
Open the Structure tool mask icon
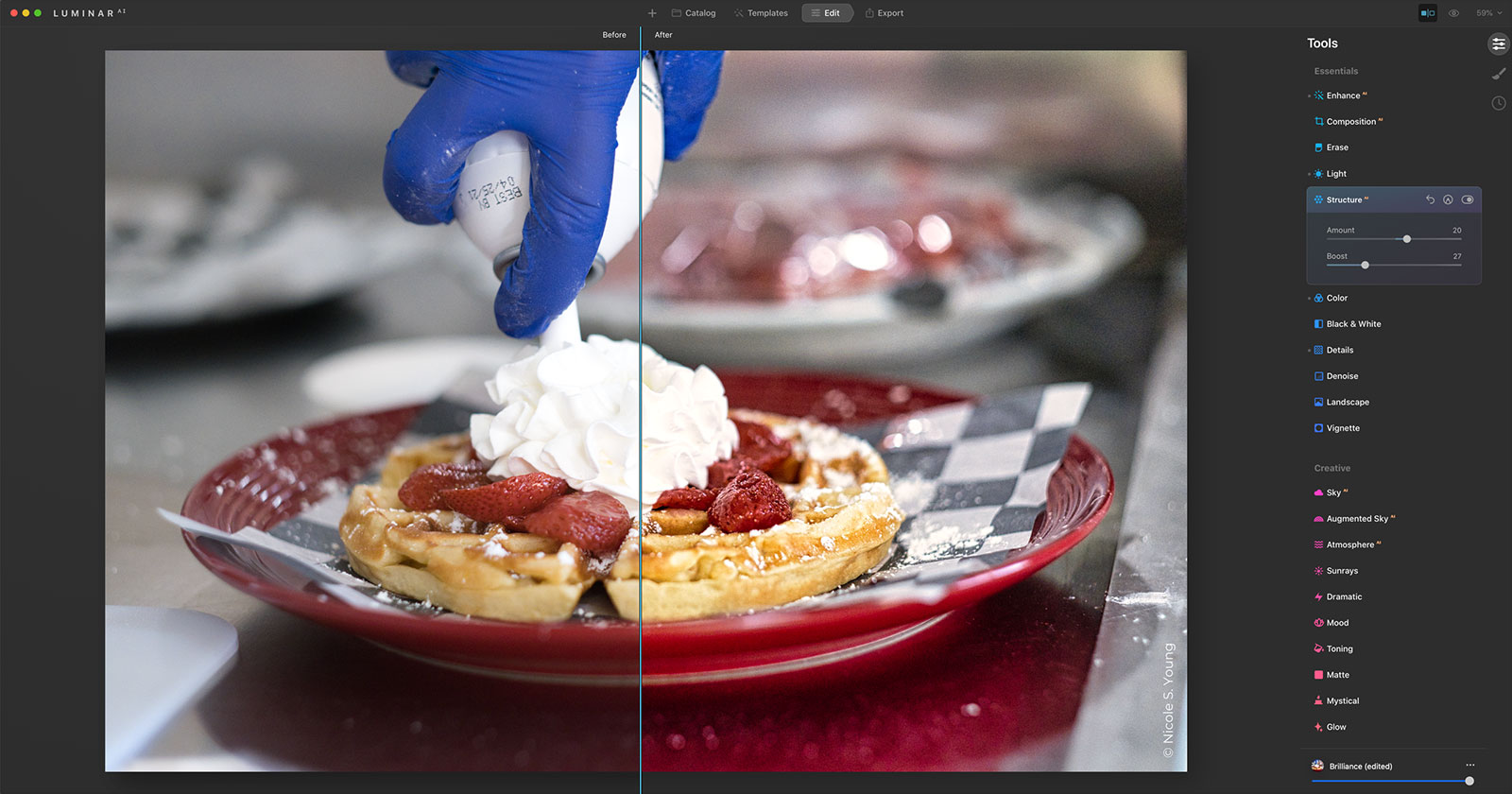pos(1448,199)
